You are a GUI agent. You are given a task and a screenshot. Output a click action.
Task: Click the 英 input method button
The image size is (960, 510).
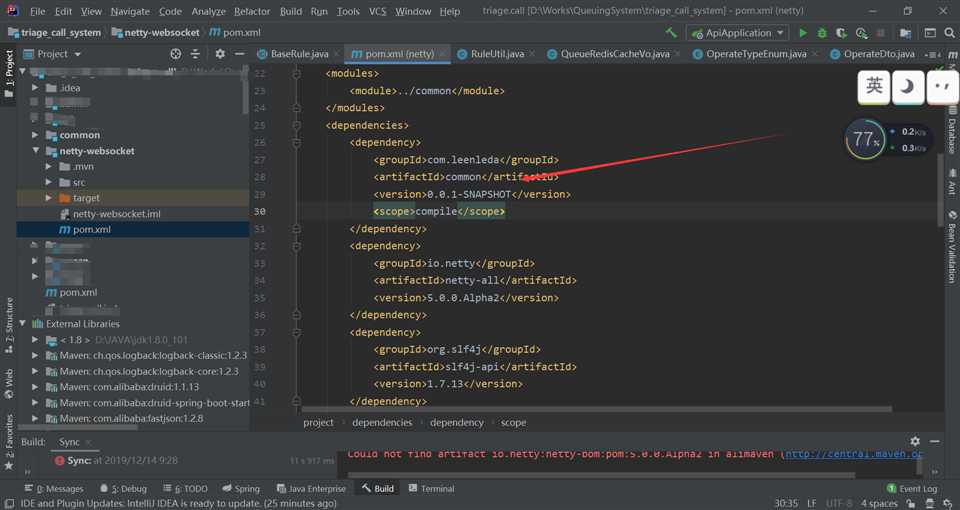point(874,87)
